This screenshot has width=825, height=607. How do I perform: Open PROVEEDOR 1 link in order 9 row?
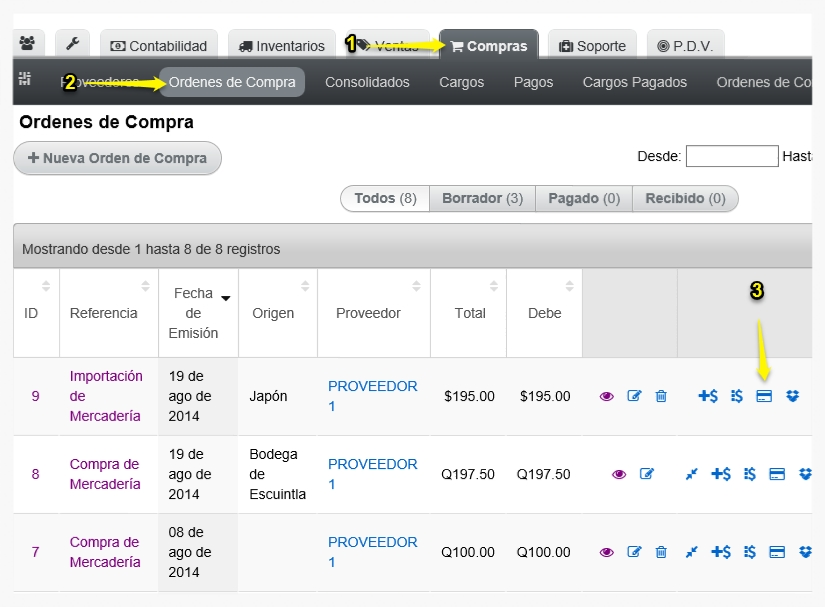click(x=373, y=396)
